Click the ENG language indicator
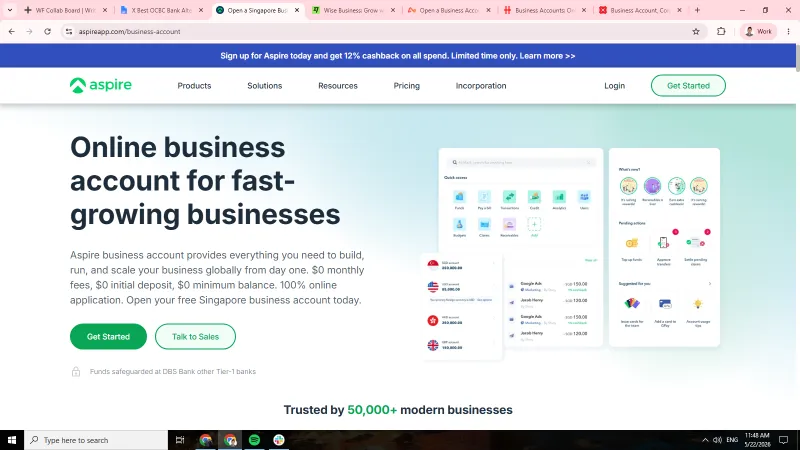Viewport: 800px width, 450px height. [x=732, y=440]
